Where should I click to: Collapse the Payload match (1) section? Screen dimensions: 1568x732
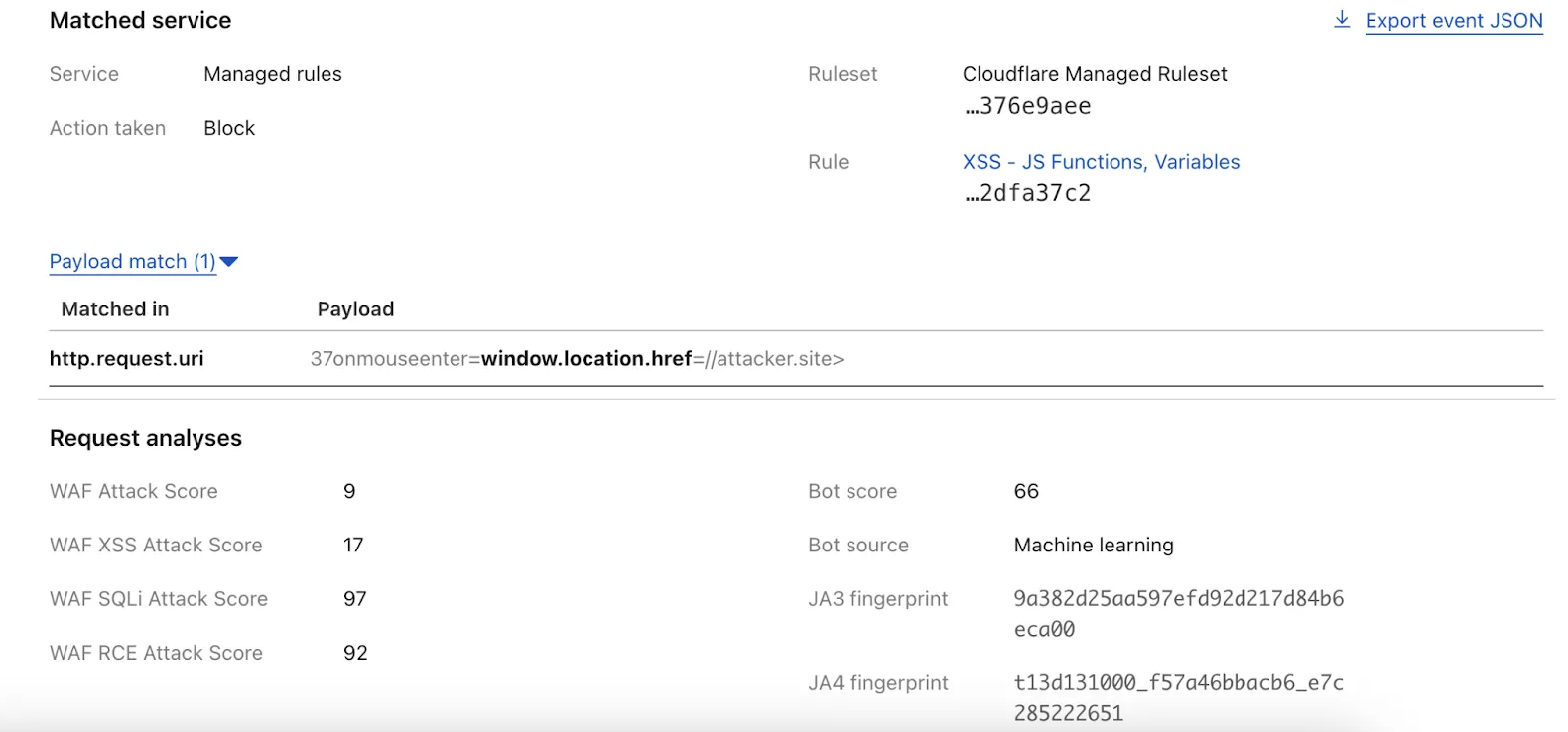(x=133, y=261)
